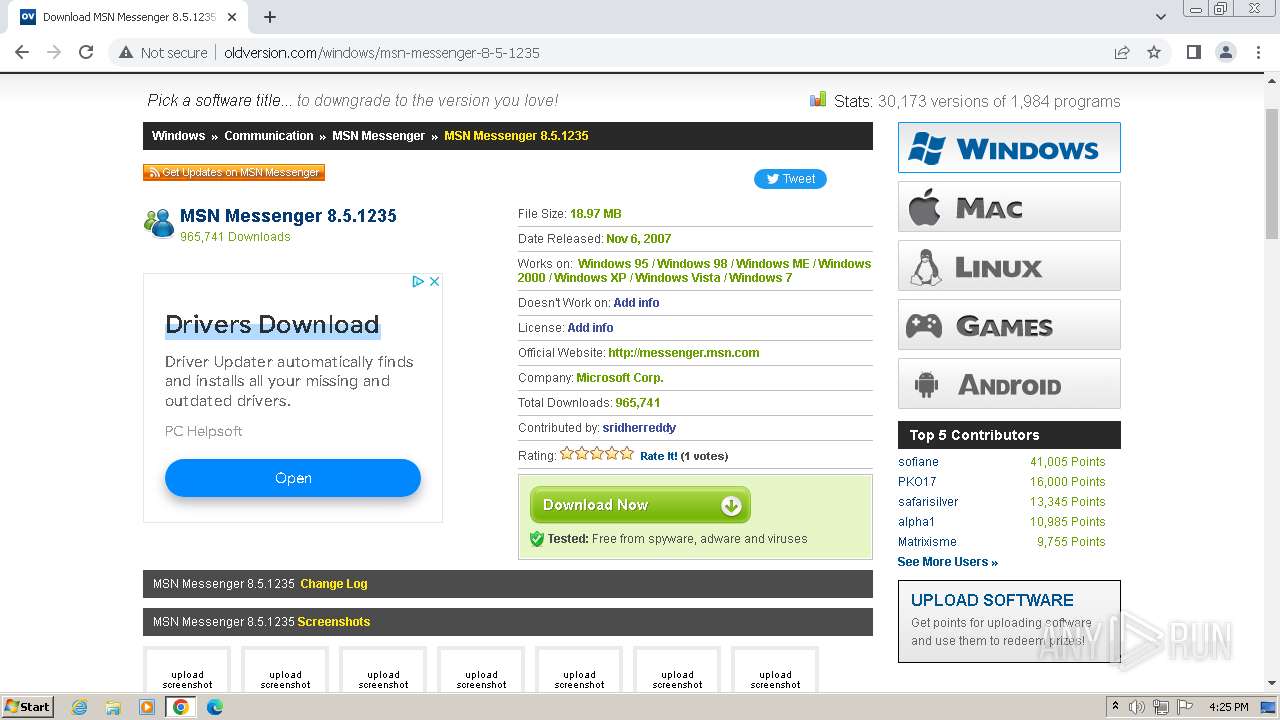Visit http://messenger.msn.com official website
This screenshot has height=720, width=1280.
coord(684,353)
